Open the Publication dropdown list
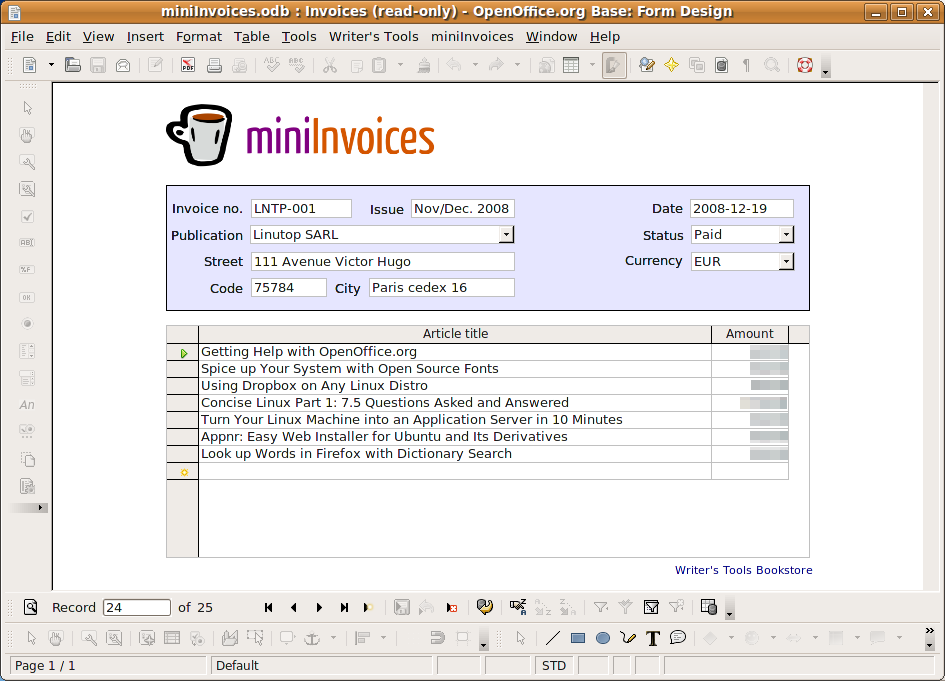Image resolution: width=945 pixels, height=681 pixels. (506, 234)
